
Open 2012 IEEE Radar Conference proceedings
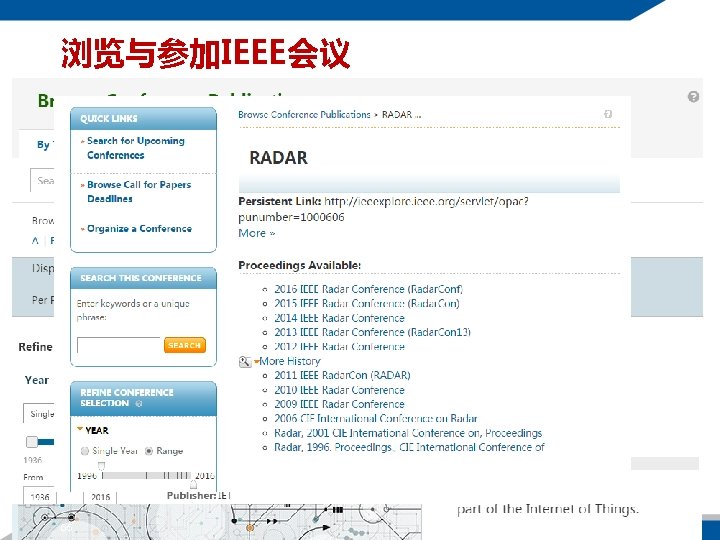pos(339,347)
